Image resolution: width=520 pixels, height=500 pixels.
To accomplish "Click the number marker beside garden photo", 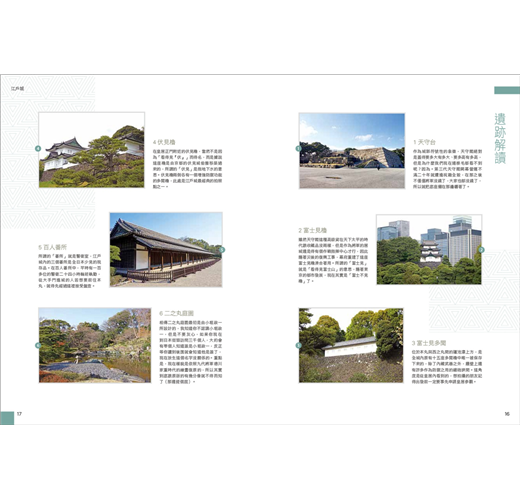I will 38,346.
